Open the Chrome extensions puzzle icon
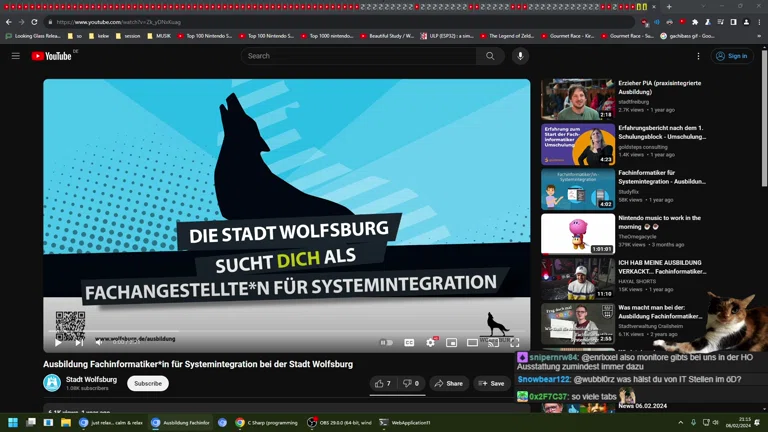 [x=695, y=22]
